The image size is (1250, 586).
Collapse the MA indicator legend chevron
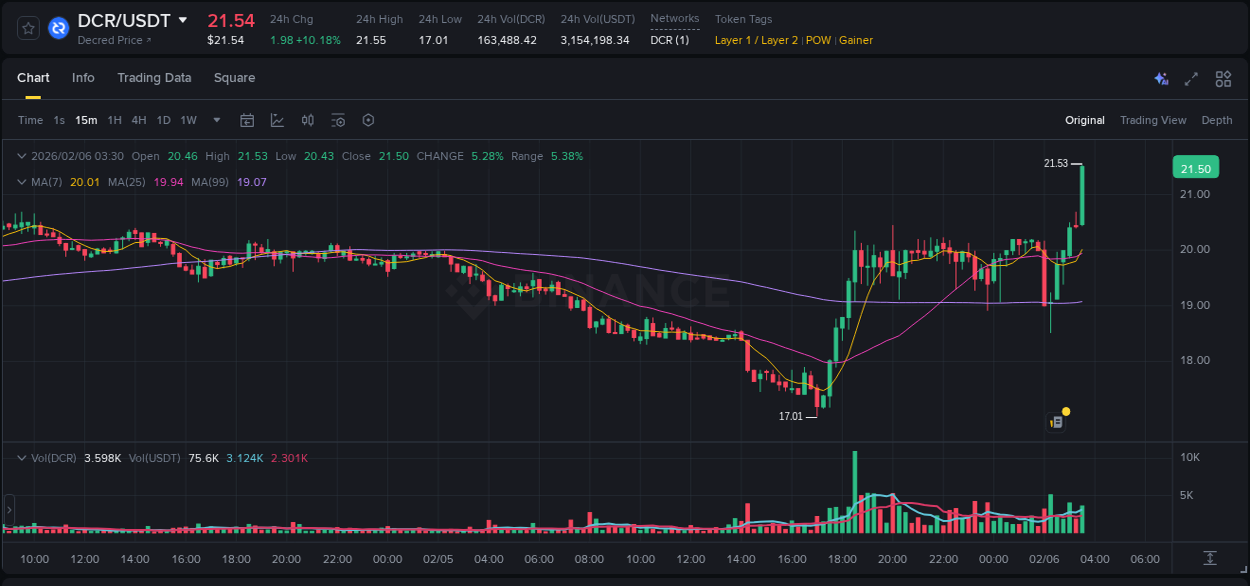[22, 182]
